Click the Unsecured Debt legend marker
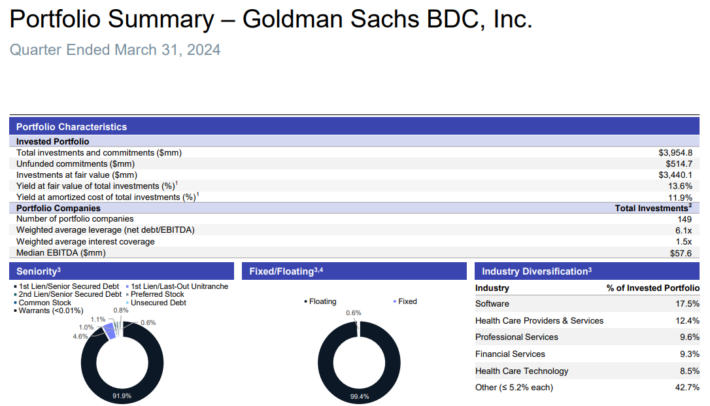 (x=128, y=303)
